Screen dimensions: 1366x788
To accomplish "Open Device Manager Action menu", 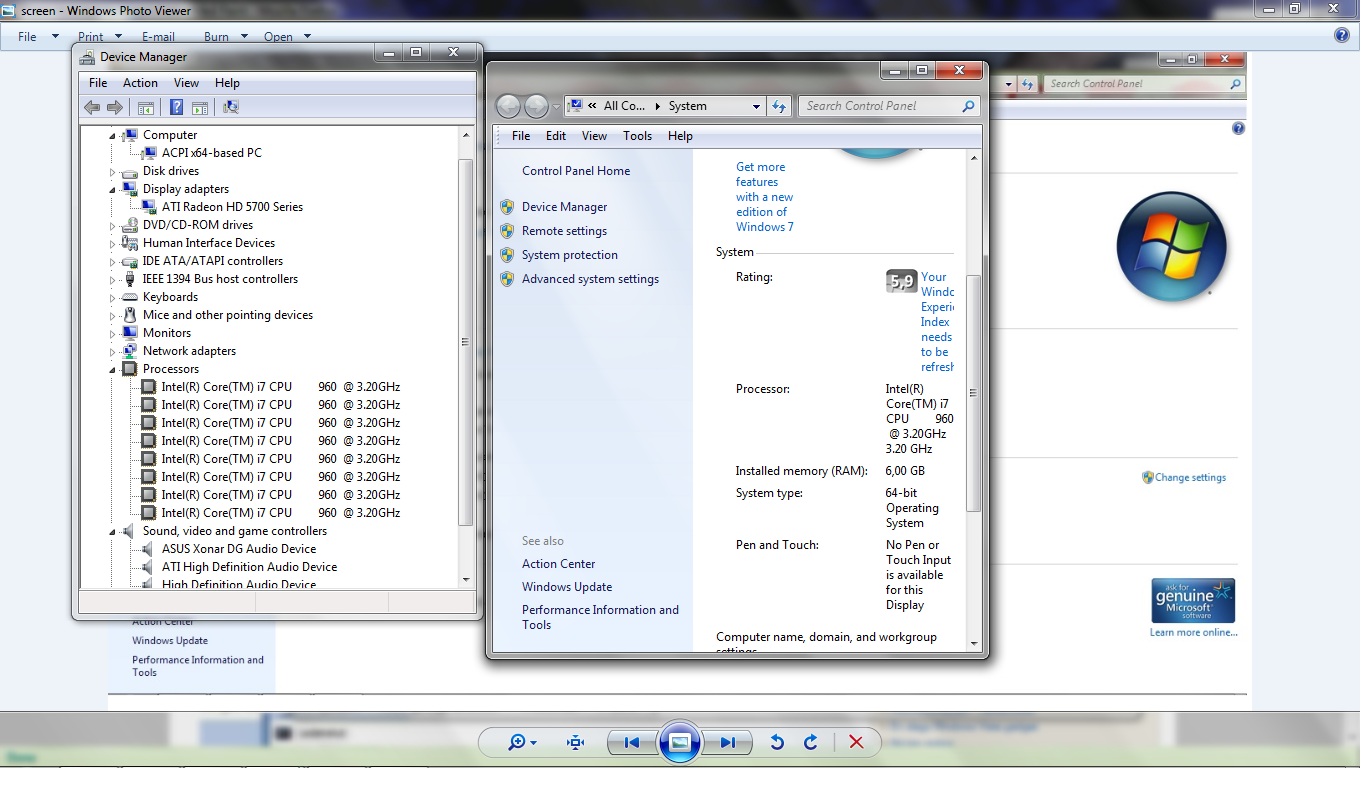I will click(140, 83).
